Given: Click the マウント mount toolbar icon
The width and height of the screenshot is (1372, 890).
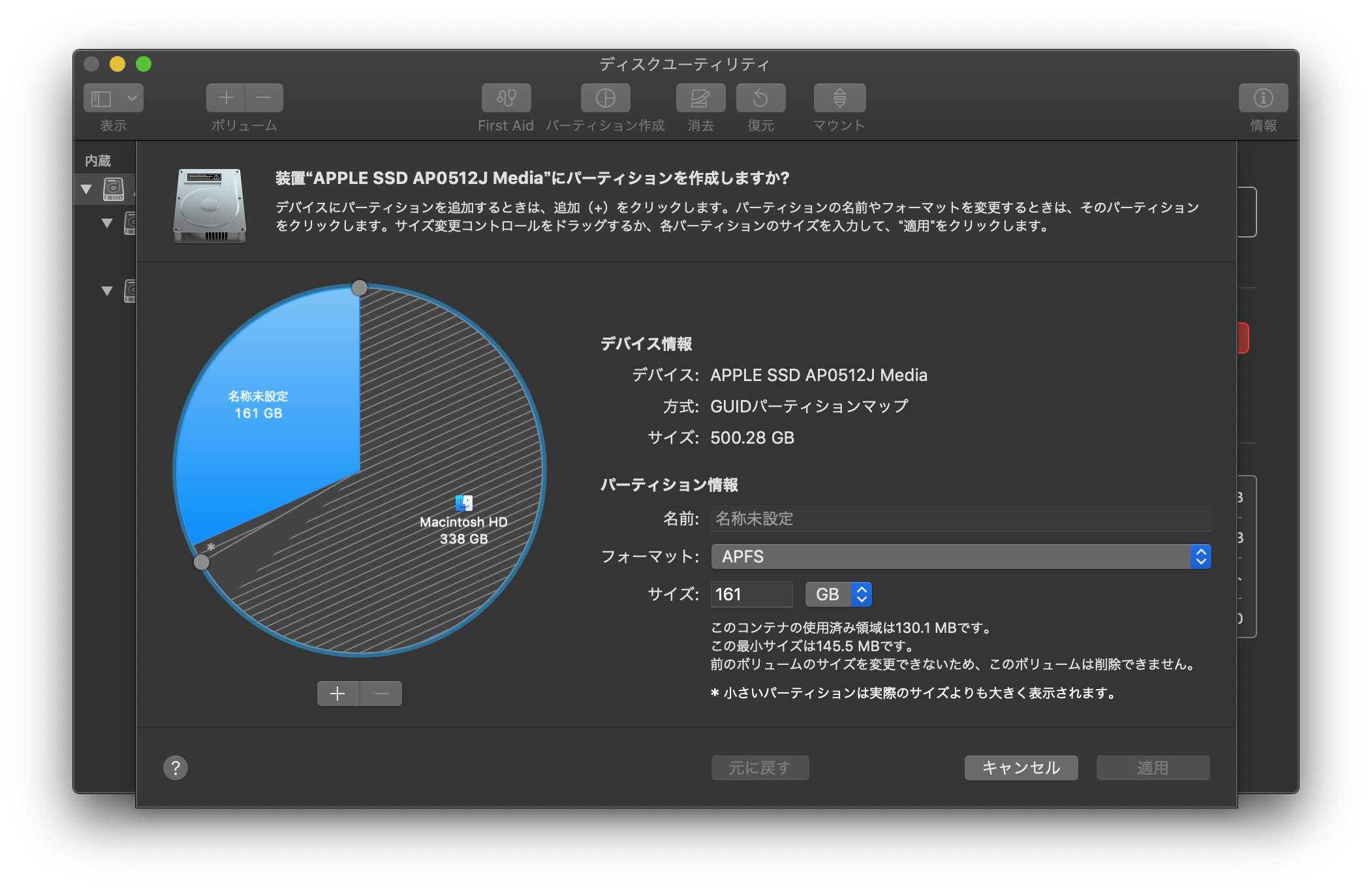Looking at the screenshot, I should (839, 98).
